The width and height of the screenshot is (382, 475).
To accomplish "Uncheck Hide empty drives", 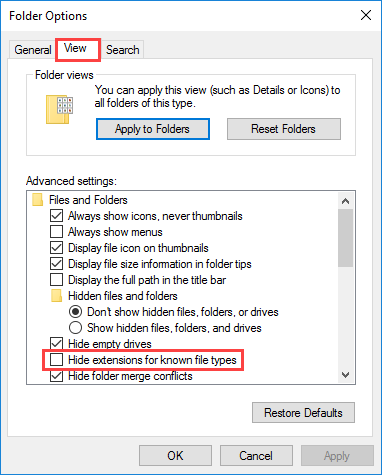I will pos(56,344).
